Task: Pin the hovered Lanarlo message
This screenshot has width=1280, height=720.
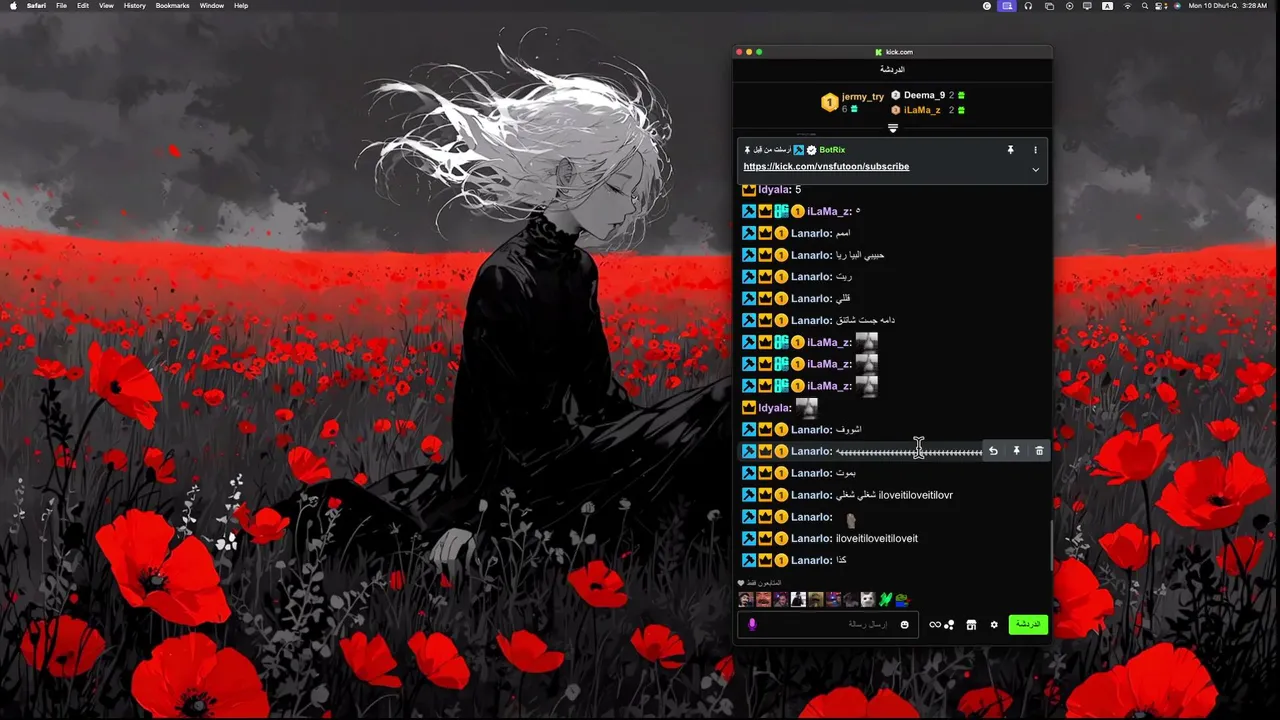Action: (x=1016, y=451)
